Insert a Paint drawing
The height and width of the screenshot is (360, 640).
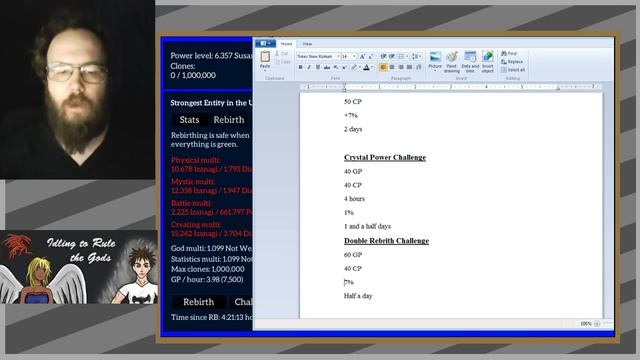[452, 62]
